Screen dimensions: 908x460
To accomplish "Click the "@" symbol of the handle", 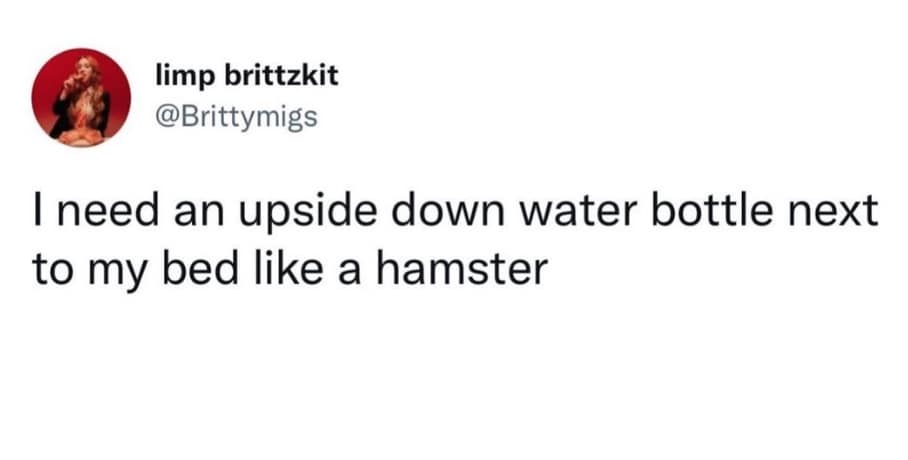I will [170, 117].
